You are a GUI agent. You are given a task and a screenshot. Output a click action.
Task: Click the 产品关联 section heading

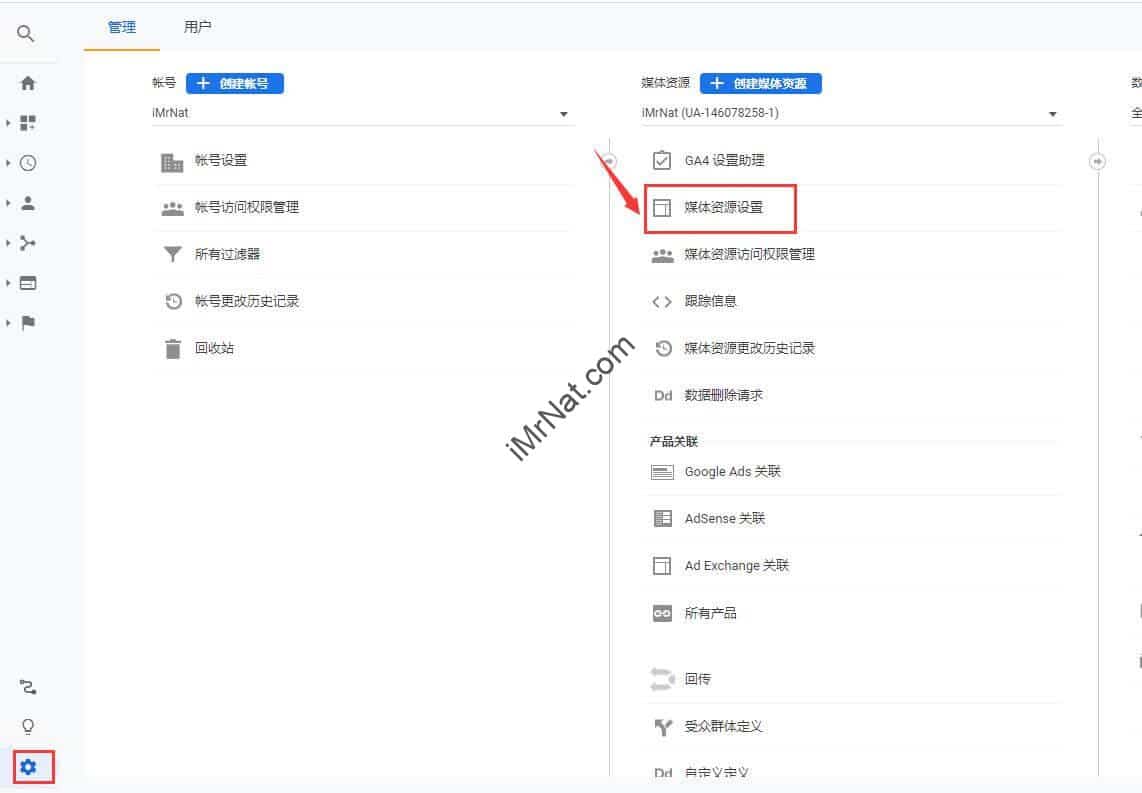[674, 441]
